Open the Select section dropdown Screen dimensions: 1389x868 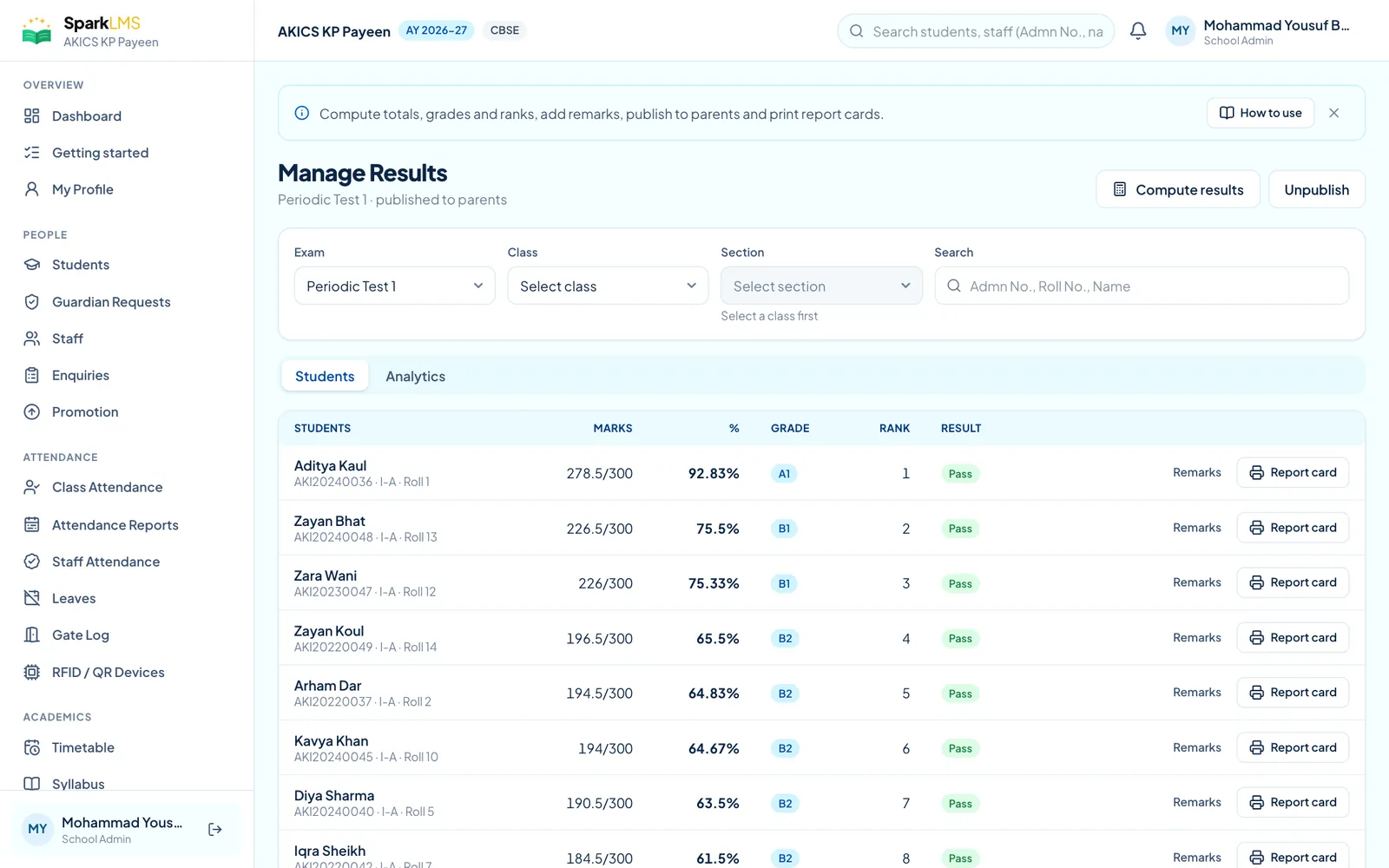tap(821, 286)
